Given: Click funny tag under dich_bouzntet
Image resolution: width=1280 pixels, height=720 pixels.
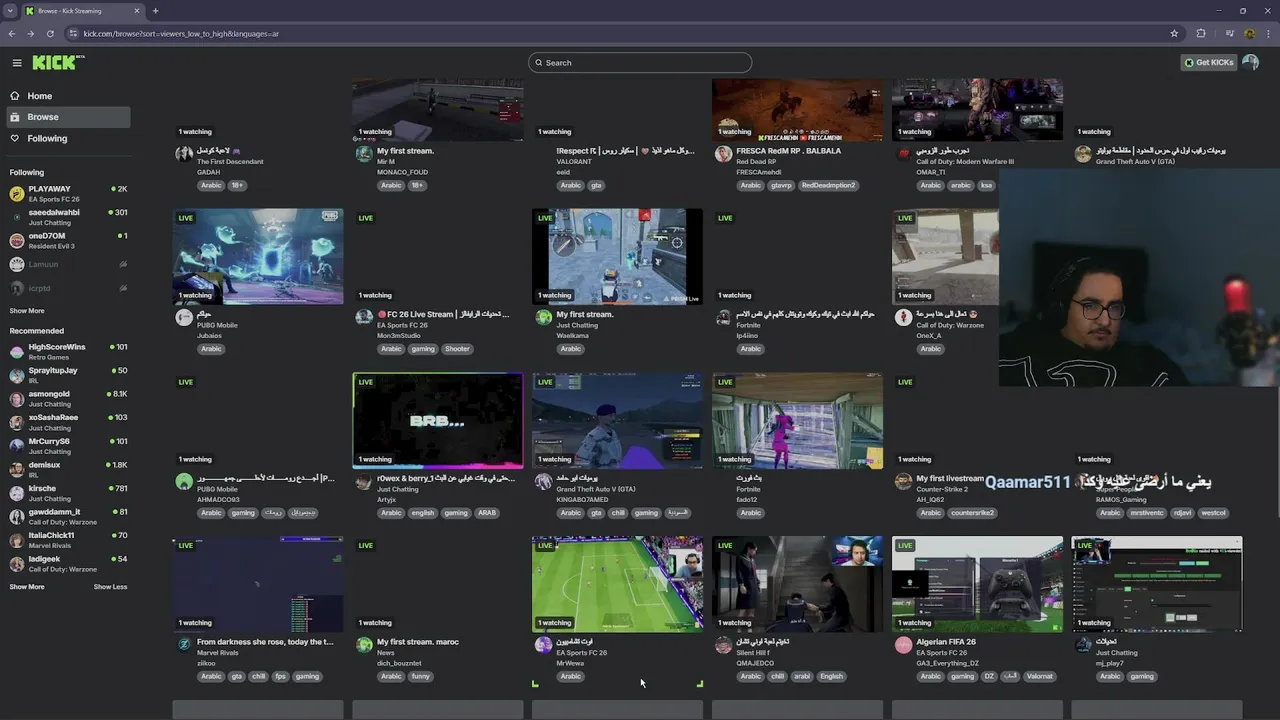Looking at the screenshot, I should coord(420,677).
